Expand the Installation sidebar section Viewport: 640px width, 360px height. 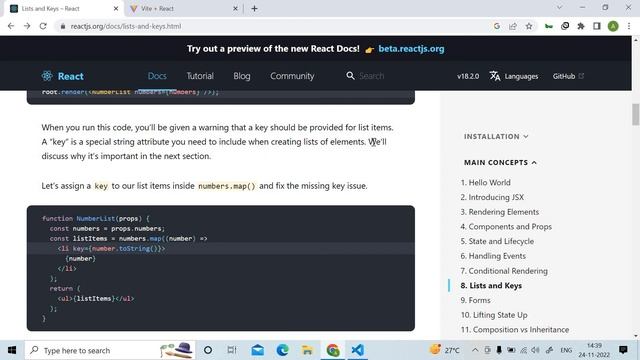(496, 136)
